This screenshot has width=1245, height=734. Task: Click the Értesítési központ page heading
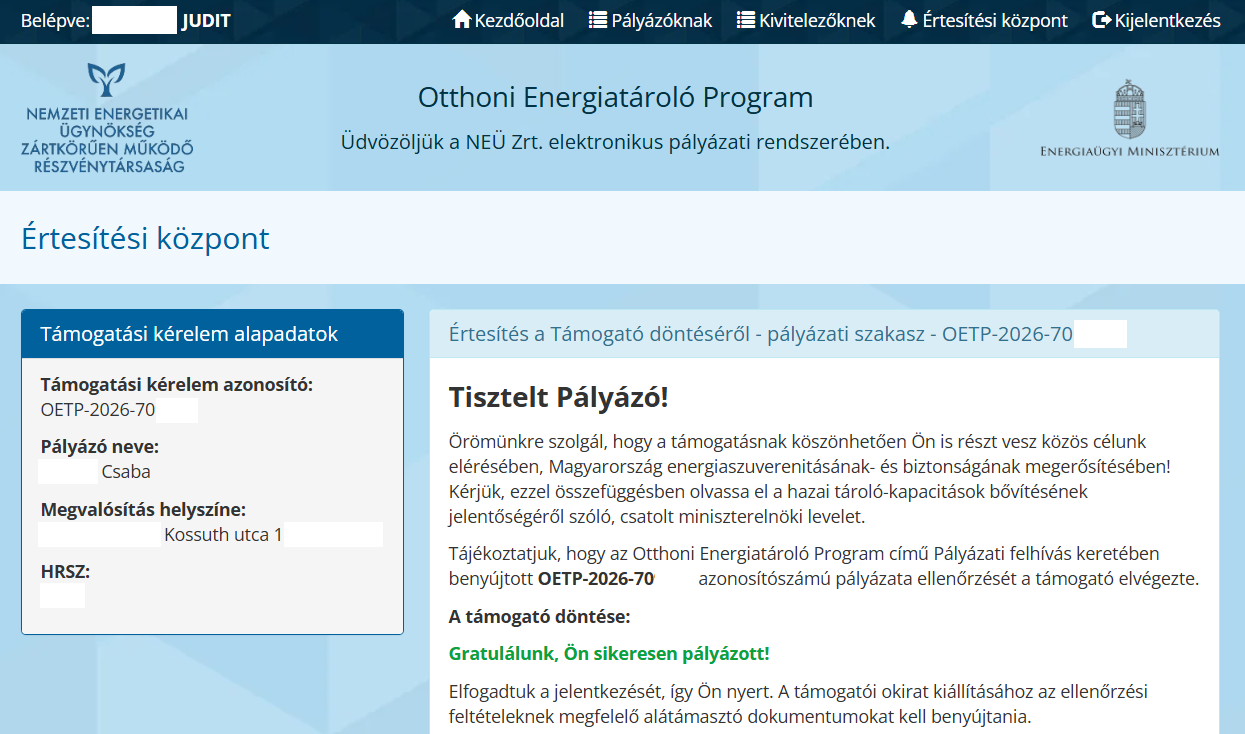(145, 239)
